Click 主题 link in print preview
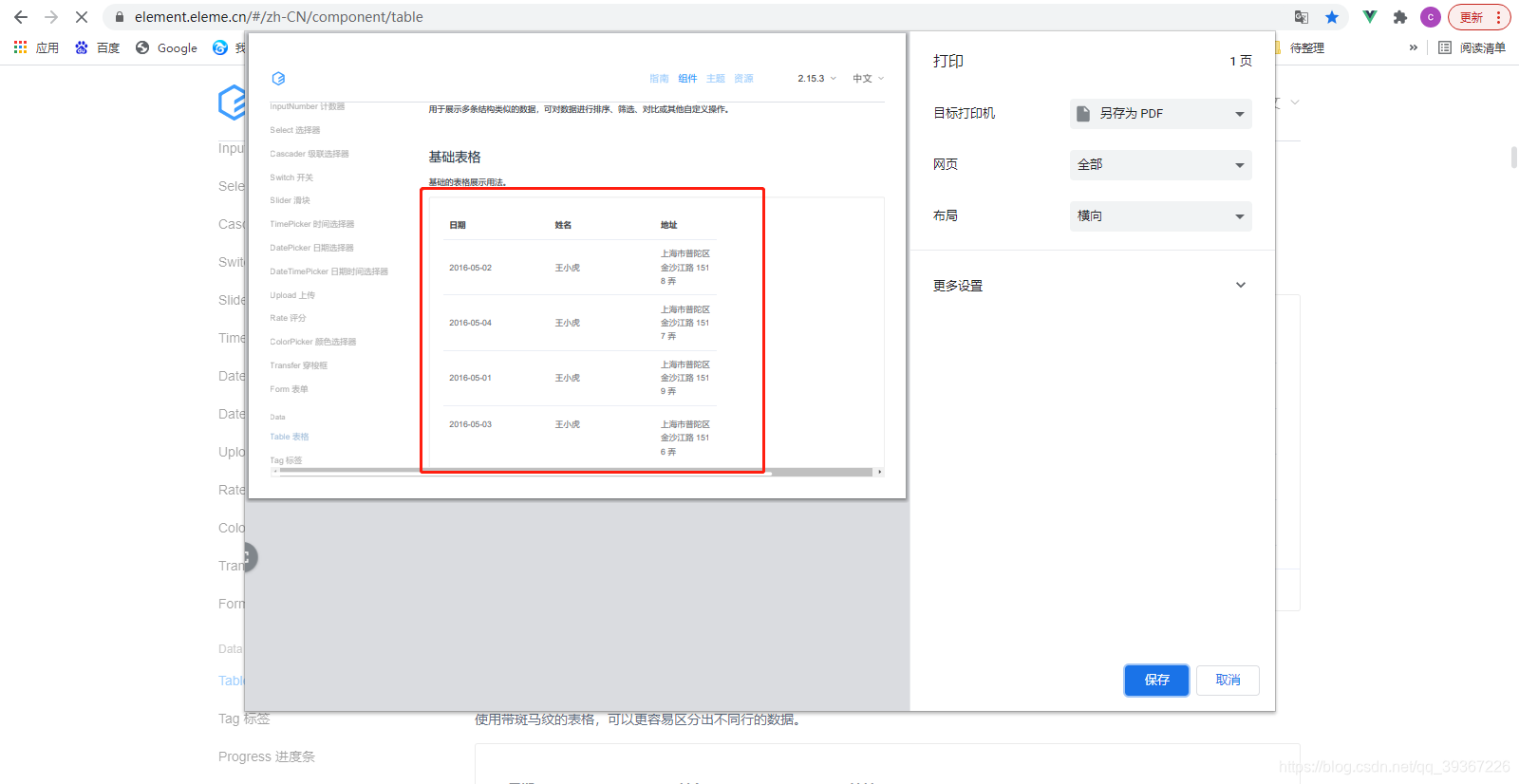Screen dimensions: 1519x784 point(716,79)
